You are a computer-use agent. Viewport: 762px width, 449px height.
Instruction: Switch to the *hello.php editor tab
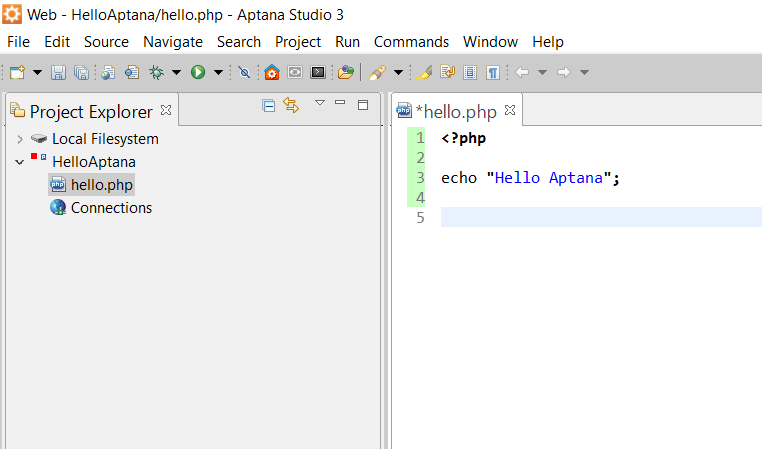coord(456,111)
